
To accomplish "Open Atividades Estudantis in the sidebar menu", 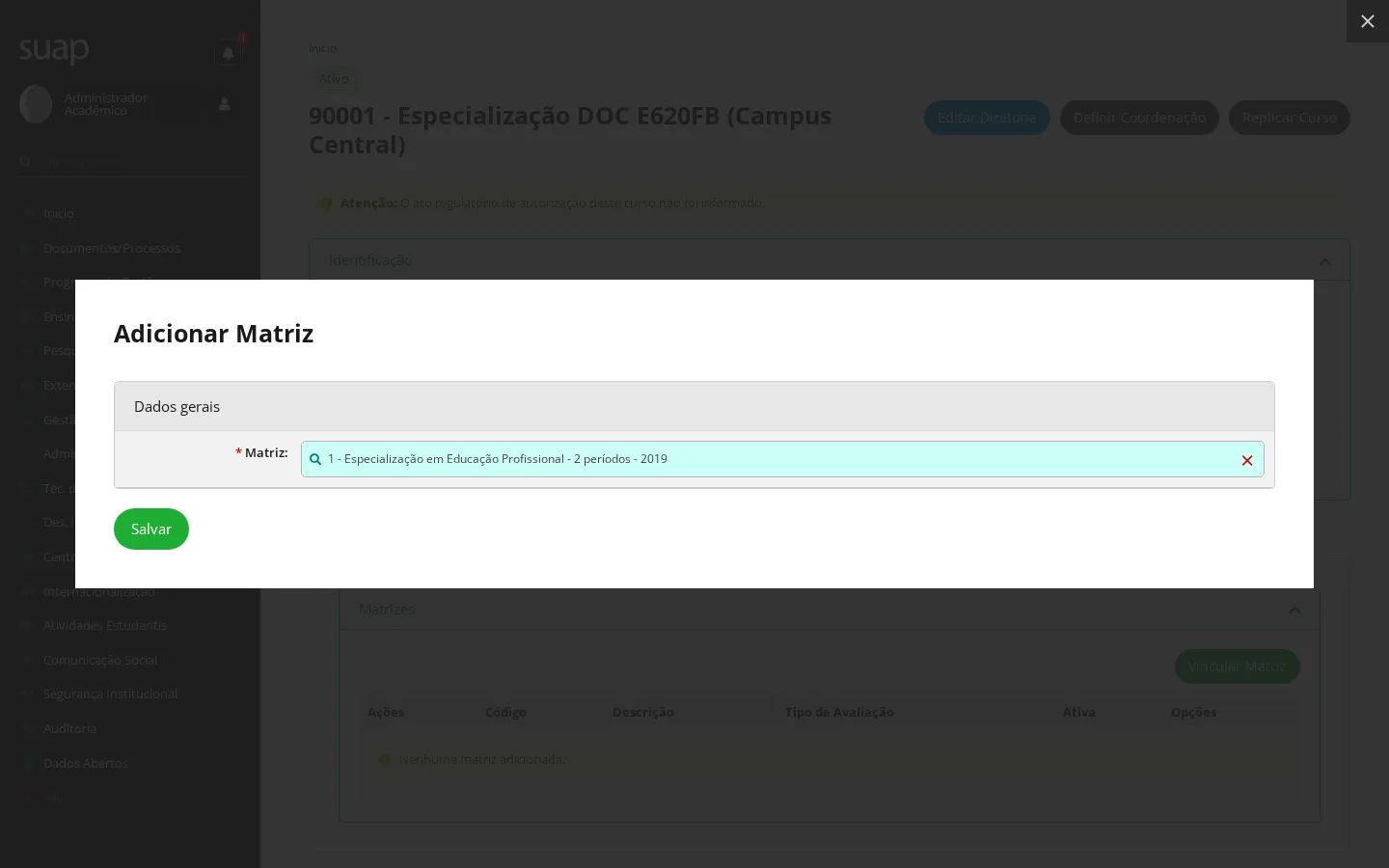I will click(x=105, y=625).
